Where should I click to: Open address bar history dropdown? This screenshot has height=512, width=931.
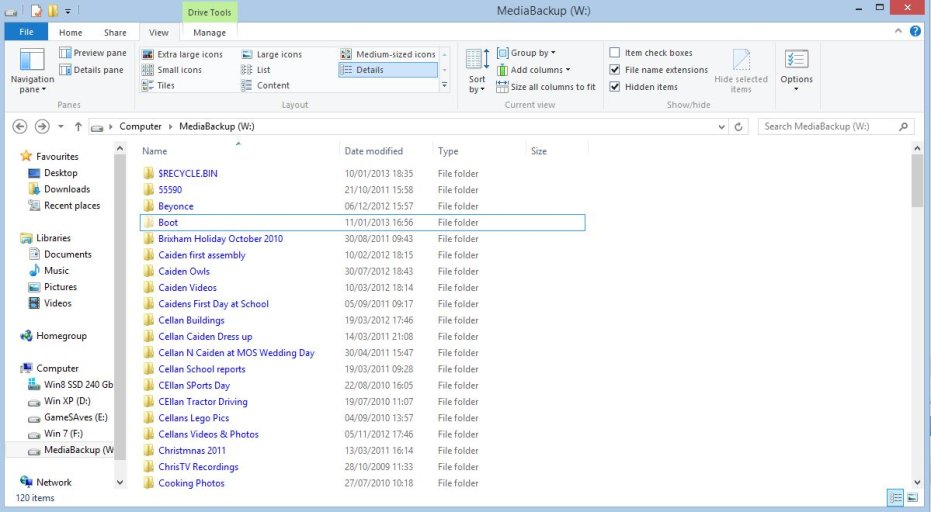[x=721, y=127]
